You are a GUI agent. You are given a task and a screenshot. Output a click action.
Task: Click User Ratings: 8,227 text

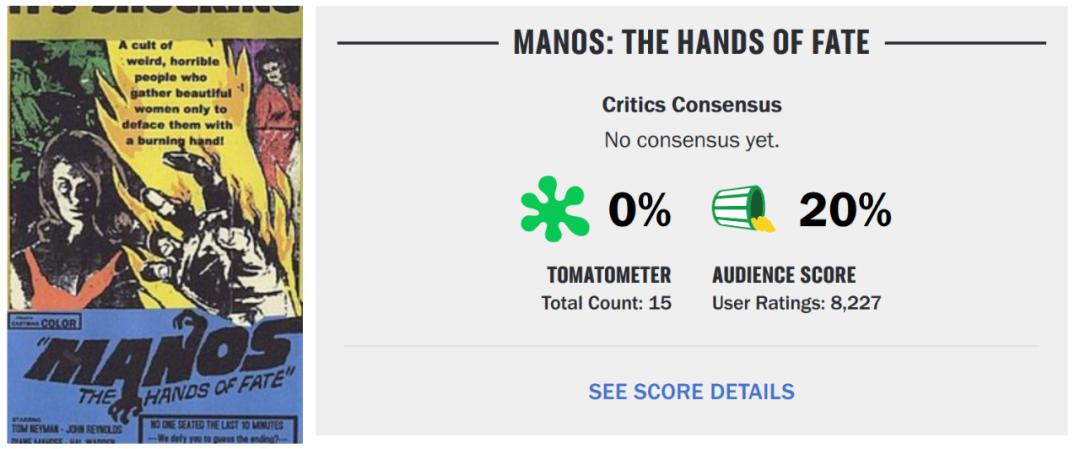click(x=796, y=302)
